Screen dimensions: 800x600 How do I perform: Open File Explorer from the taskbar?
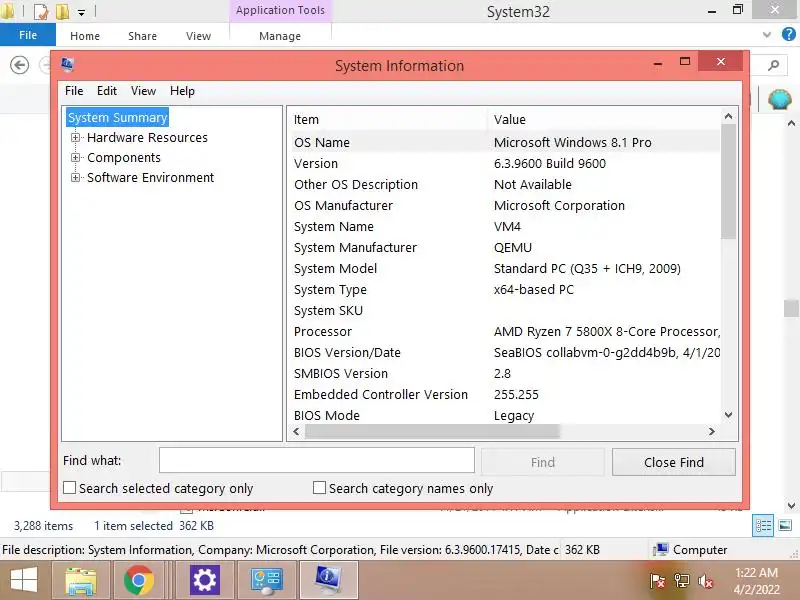81,581
